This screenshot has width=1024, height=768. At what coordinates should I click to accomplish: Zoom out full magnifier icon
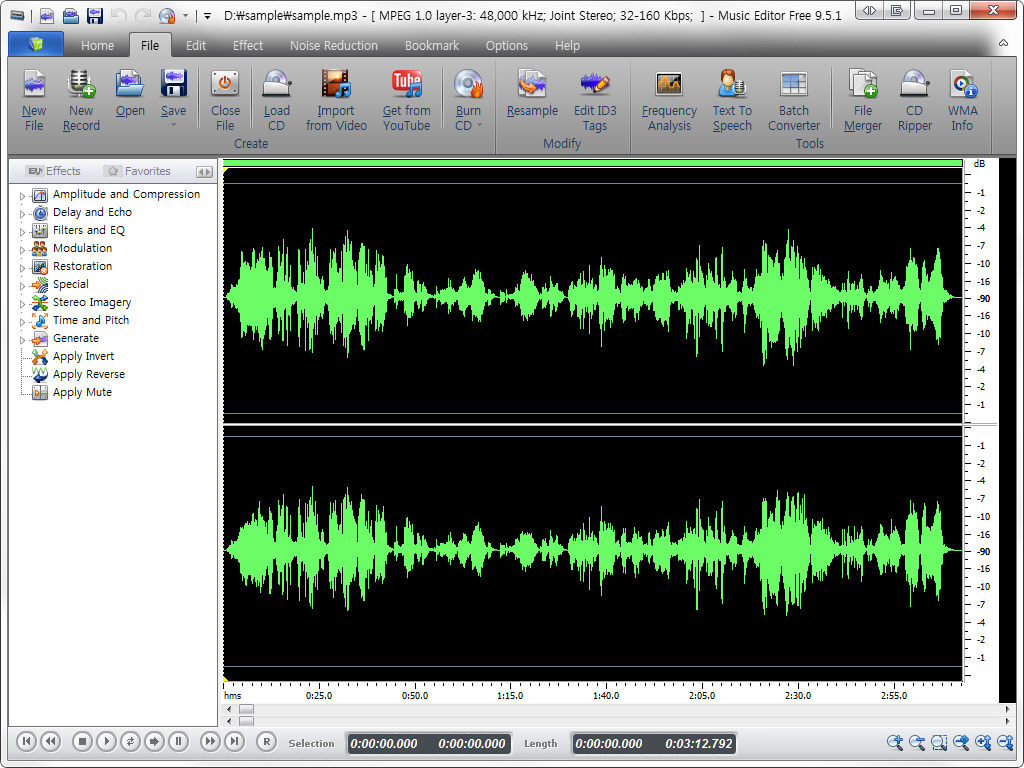click(x=961, y=742)
